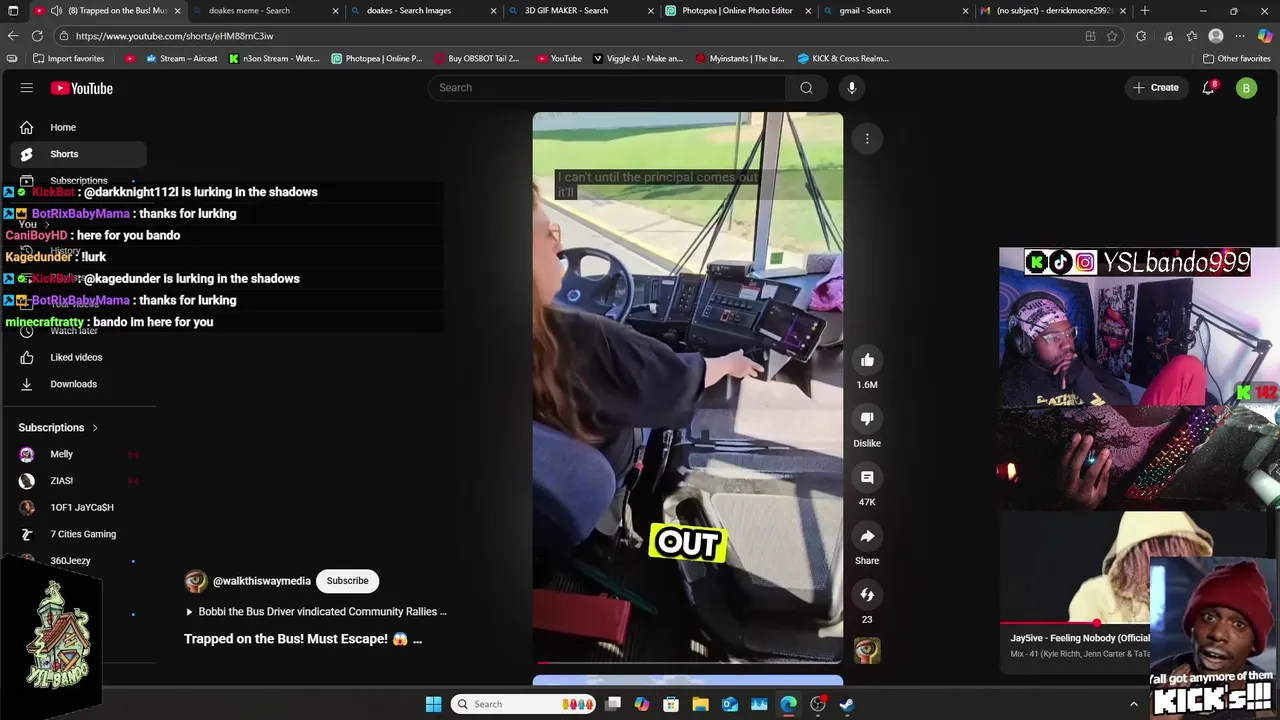The height and width of the screenshot is (720, 1280).
Task: Open Stream – Aircast bookmark
Action: click(181, 58)
